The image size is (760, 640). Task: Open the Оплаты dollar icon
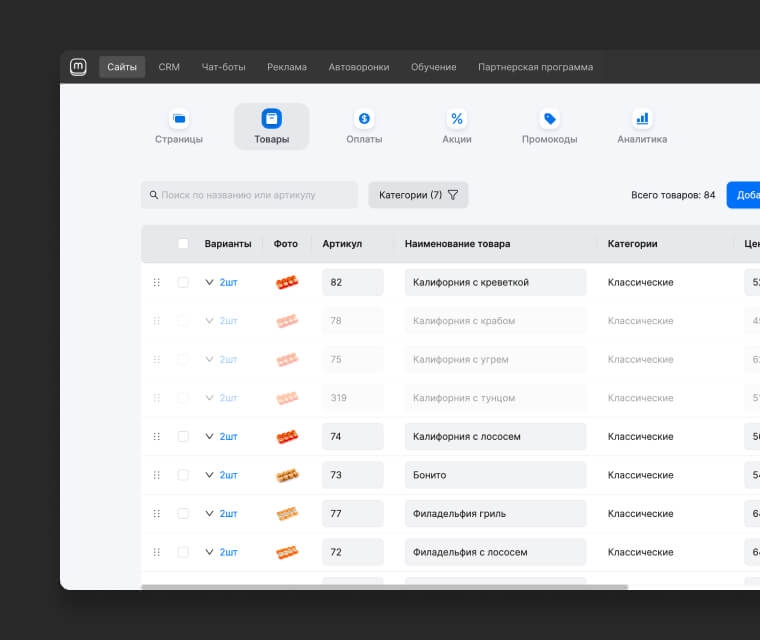pyautogui.click(x=364, y=119)
